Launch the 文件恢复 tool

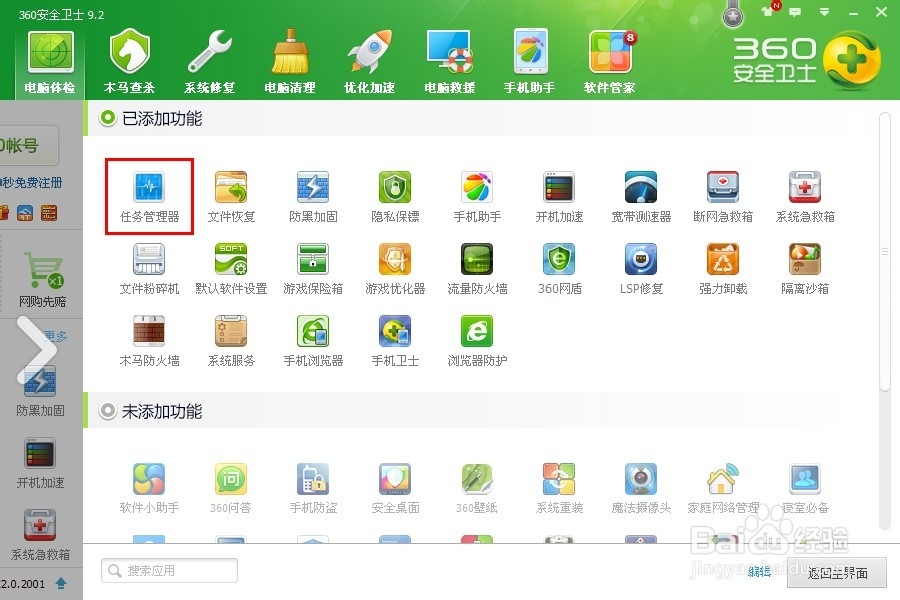[x=231, y=197]
